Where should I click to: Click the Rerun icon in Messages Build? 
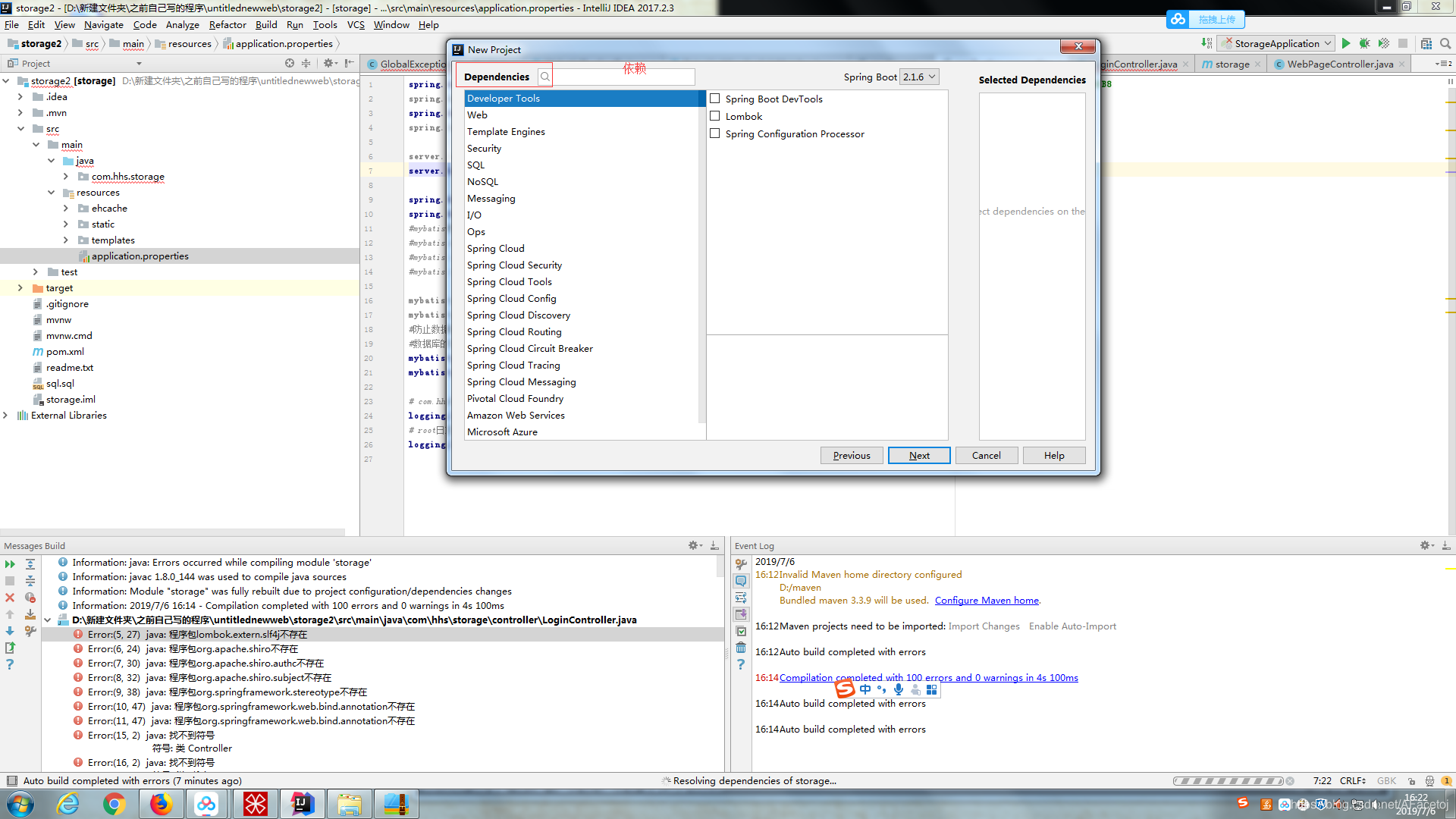(10, 564)
